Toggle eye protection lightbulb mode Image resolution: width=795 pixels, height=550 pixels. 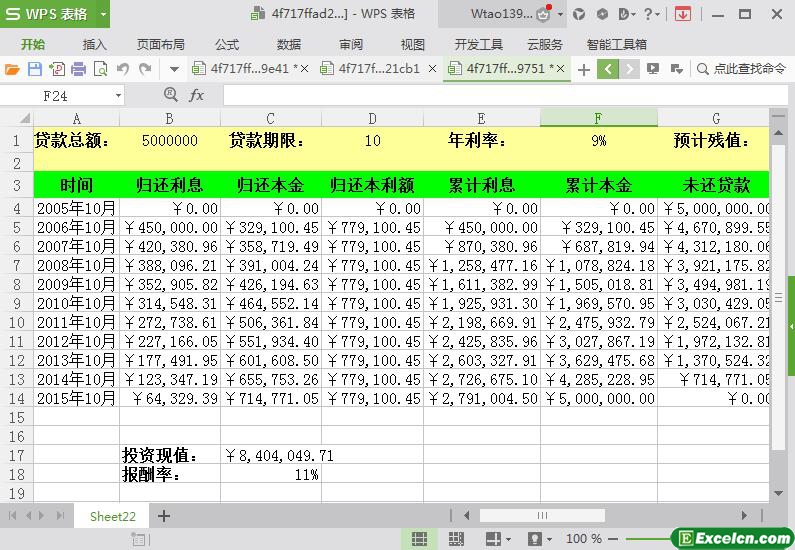pyautogui.click(x=534, y=539)
